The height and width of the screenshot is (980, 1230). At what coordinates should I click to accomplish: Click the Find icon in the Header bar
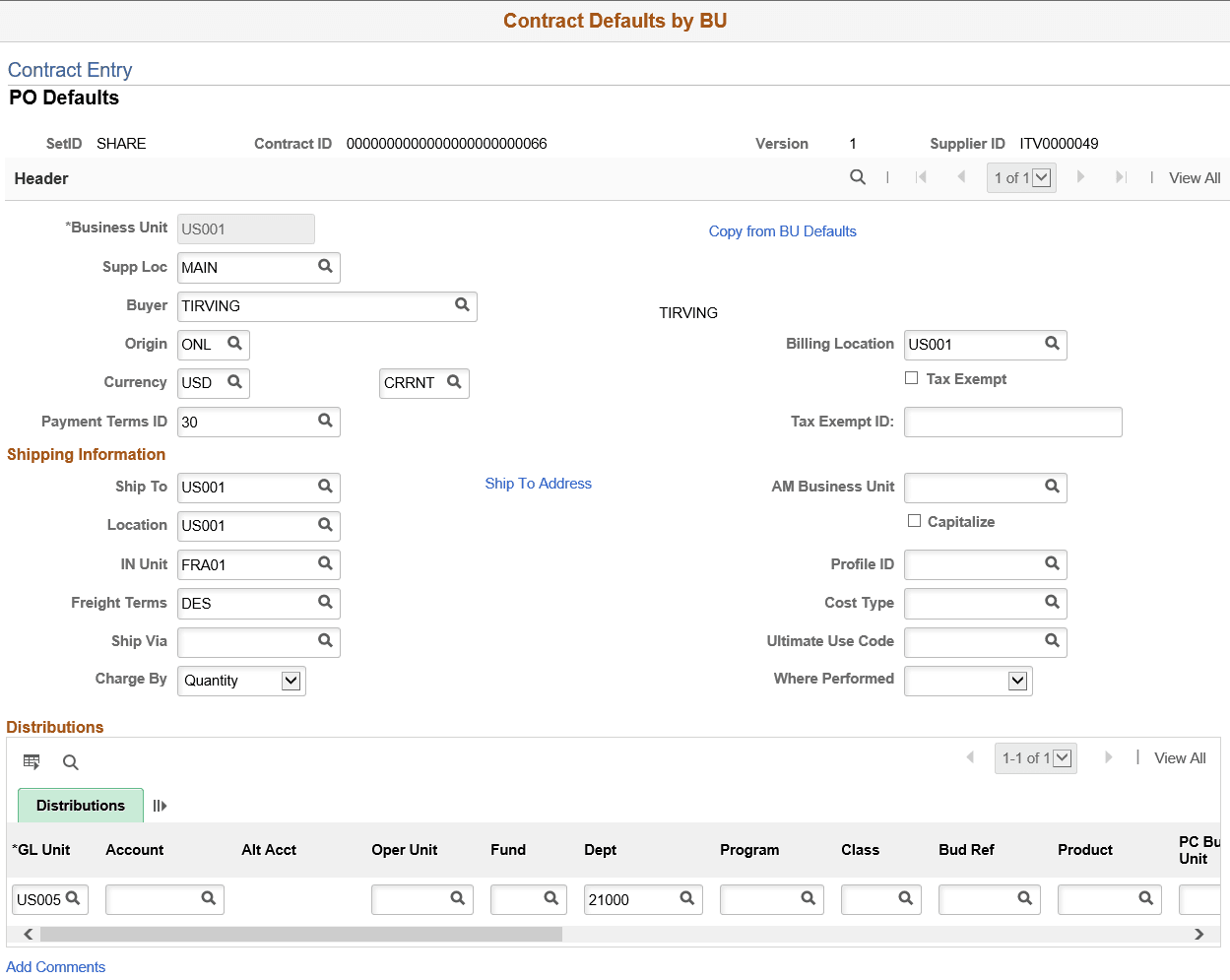point(857,177)
